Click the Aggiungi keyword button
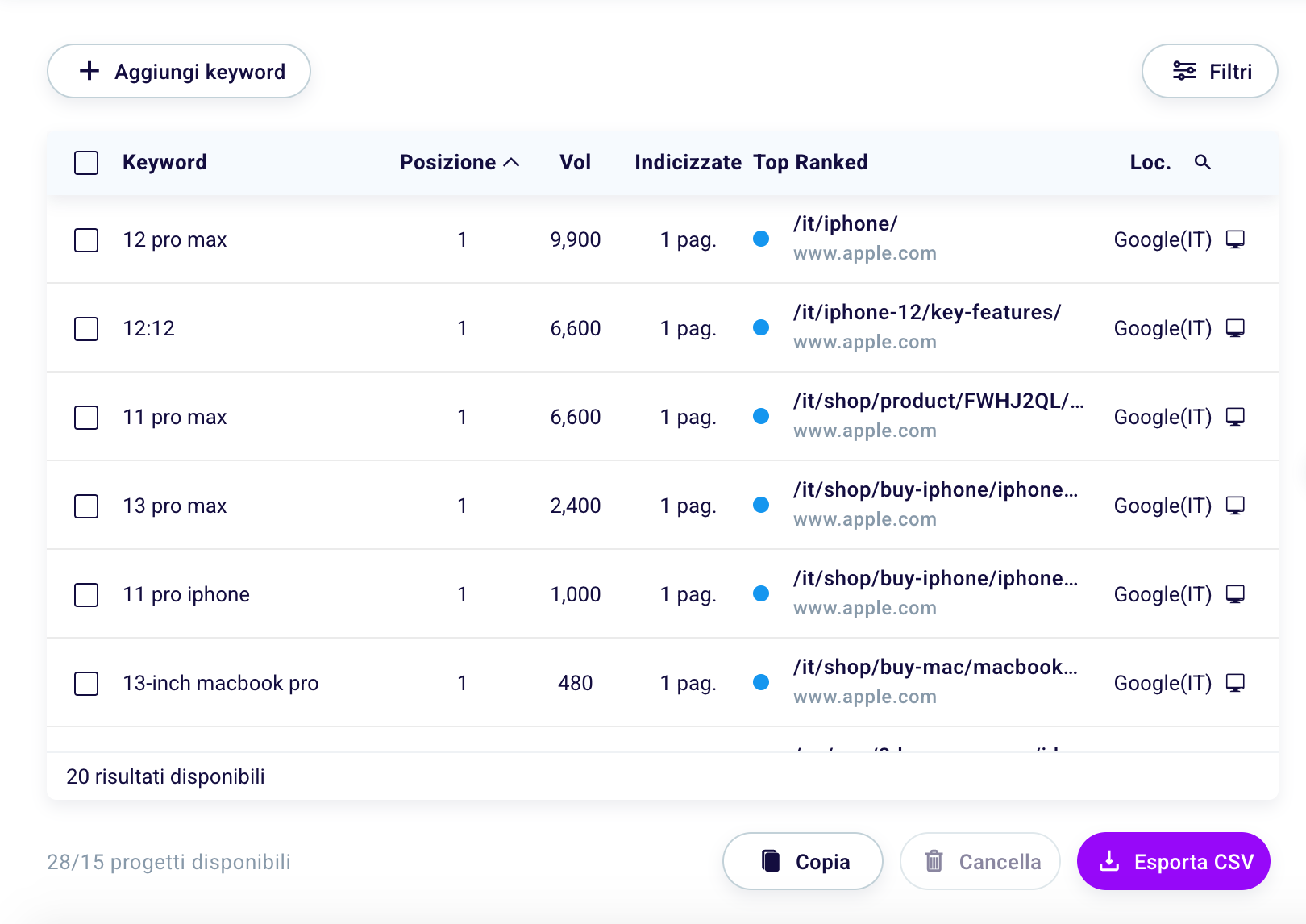This screenshot has height=924, width=1306. [179, 72]
